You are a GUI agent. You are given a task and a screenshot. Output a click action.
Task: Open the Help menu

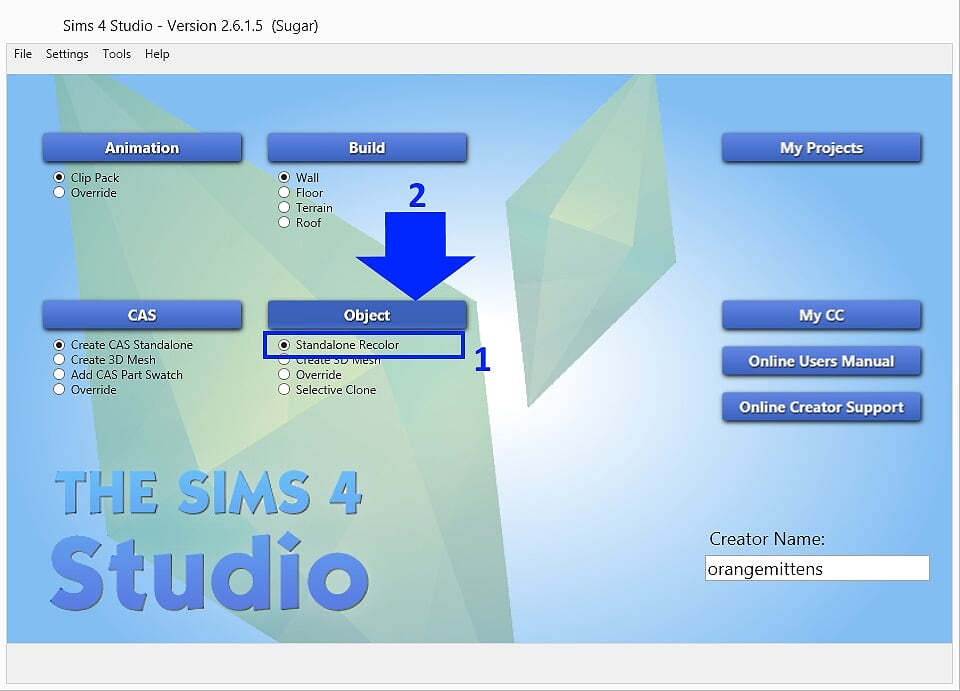[x=157, y=54]
